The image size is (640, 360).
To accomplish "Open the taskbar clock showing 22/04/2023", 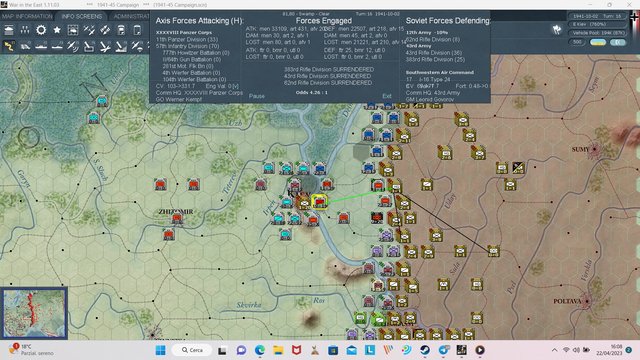I will (610, 350).
